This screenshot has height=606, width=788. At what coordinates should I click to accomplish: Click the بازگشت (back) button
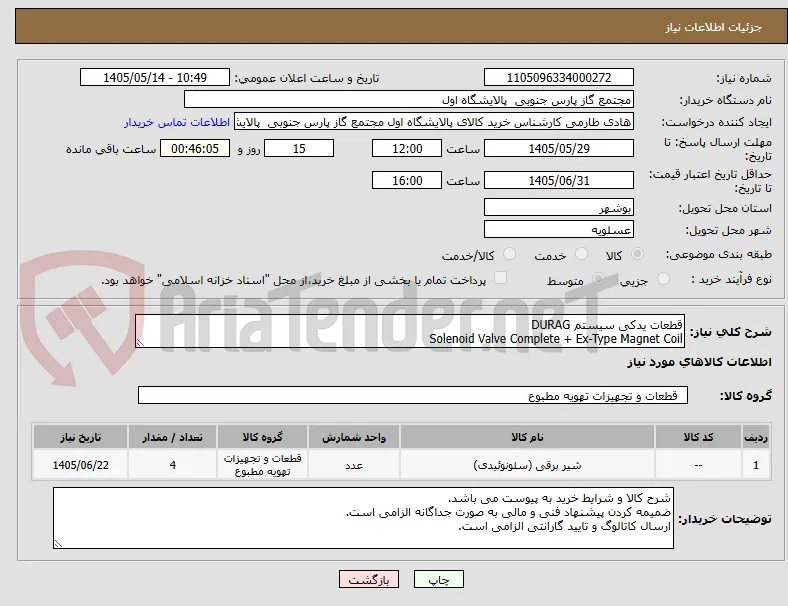(369, 579)
